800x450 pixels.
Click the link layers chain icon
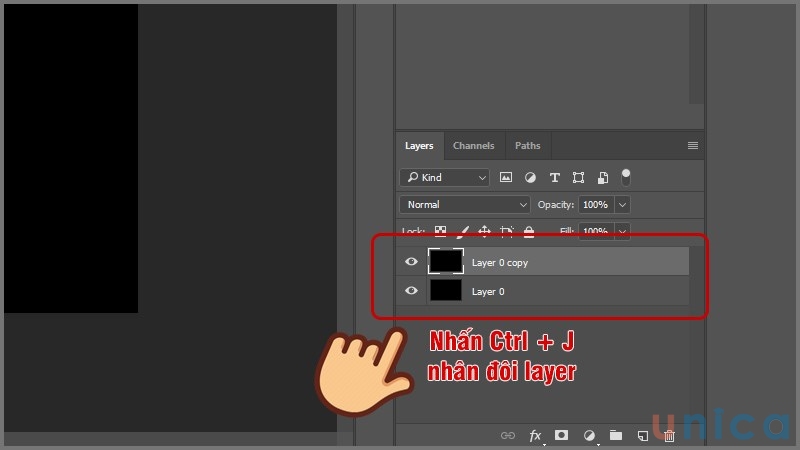pyautogui.click(x=508, y=436)
